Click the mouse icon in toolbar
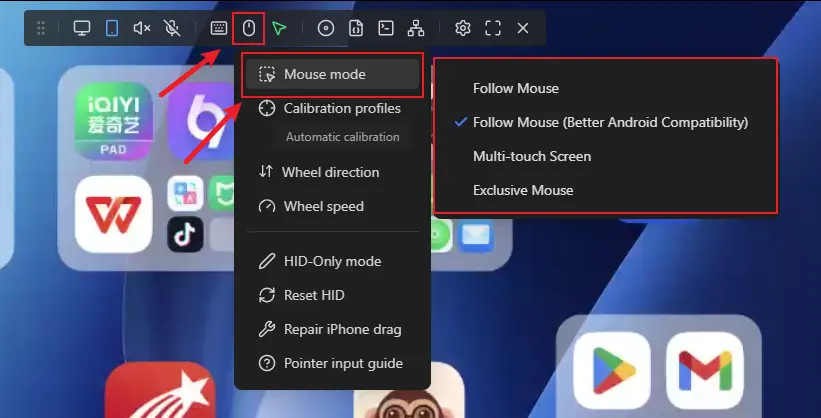The width and height of the screenshot is (821, 418). 249,28
